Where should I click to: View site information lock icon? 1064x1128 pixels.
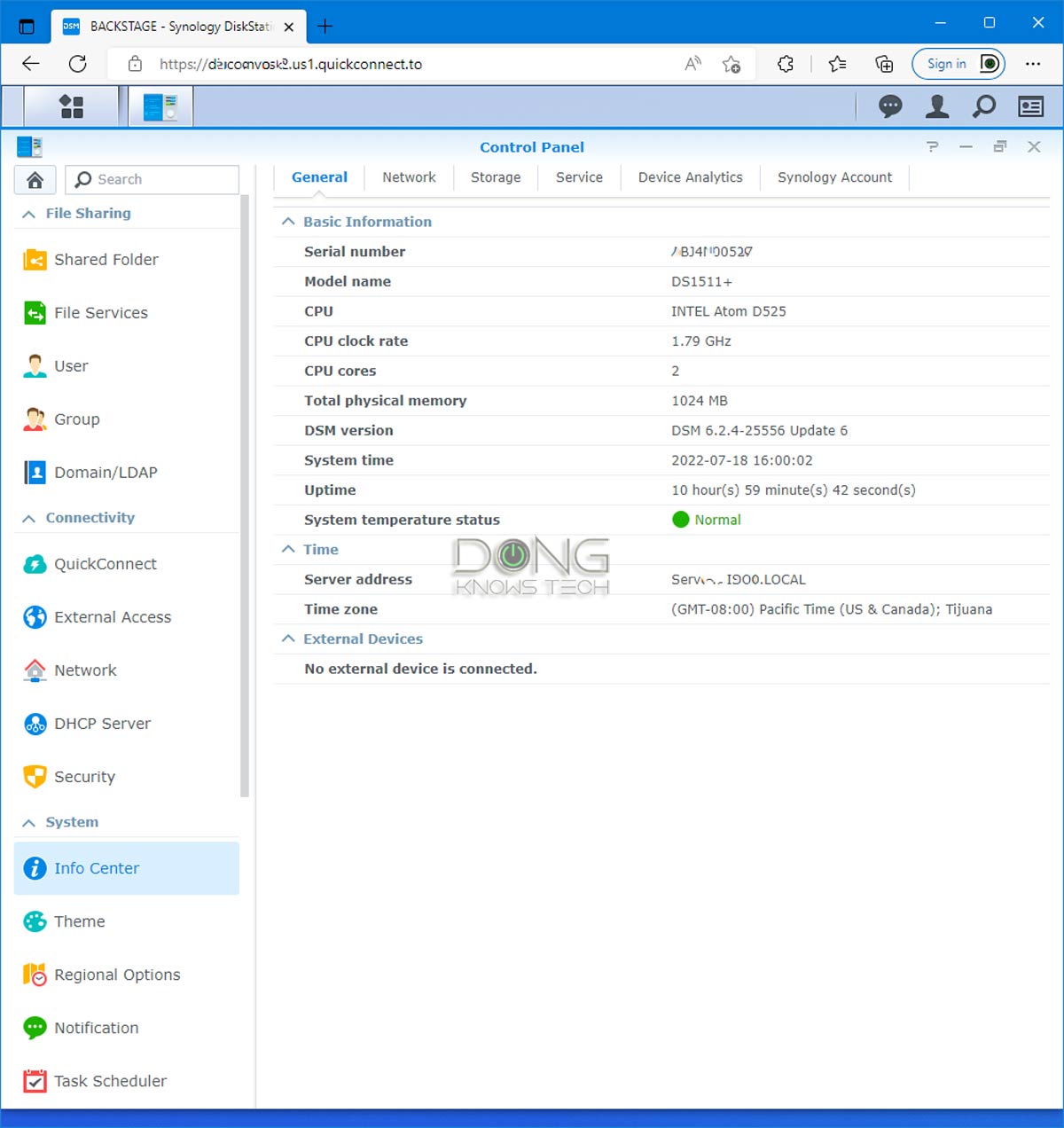tap(135, 64)
